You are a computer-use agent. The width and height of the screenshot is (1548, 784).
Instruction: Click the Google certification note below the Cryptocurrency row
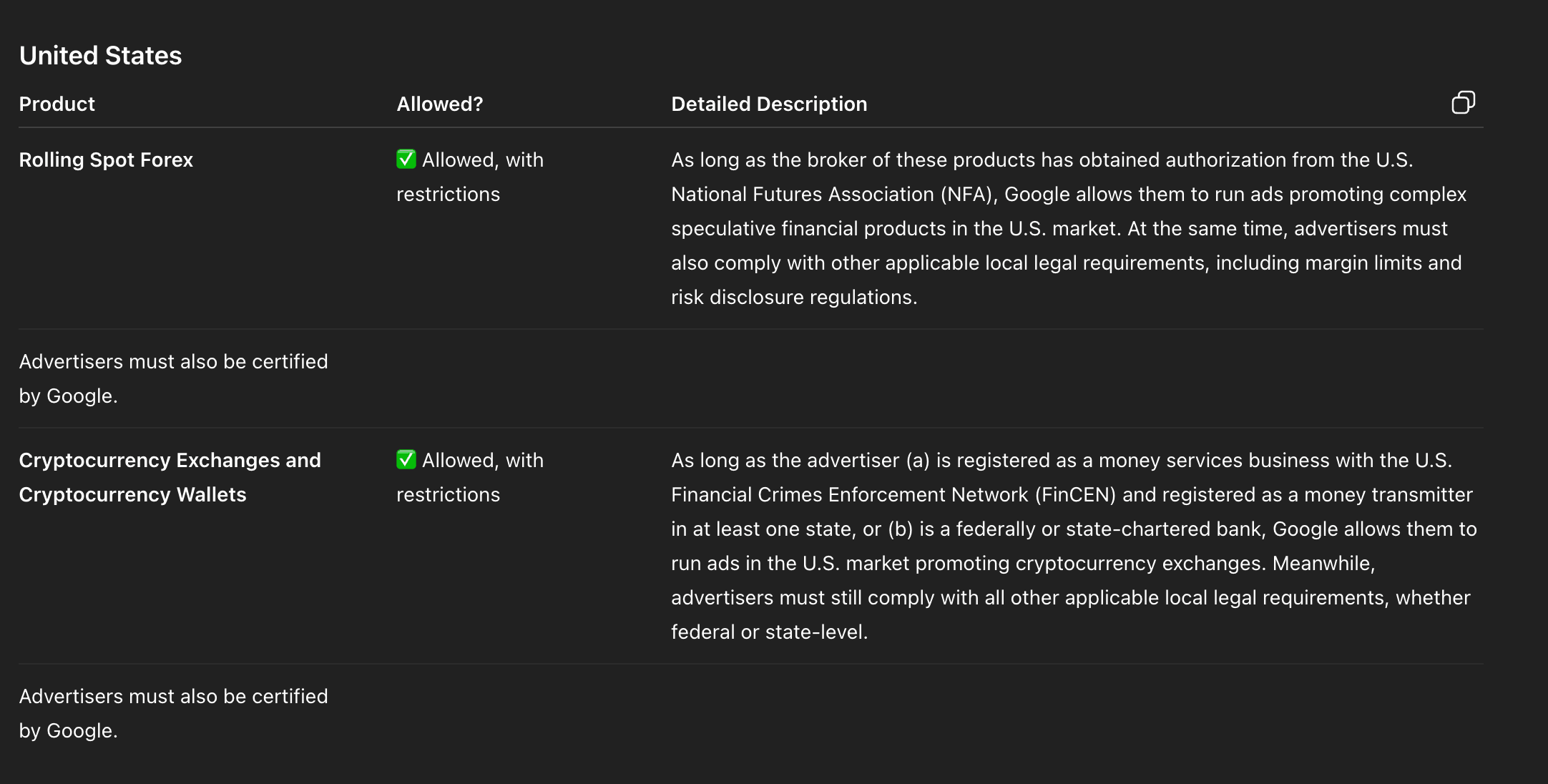pos(173,713)
